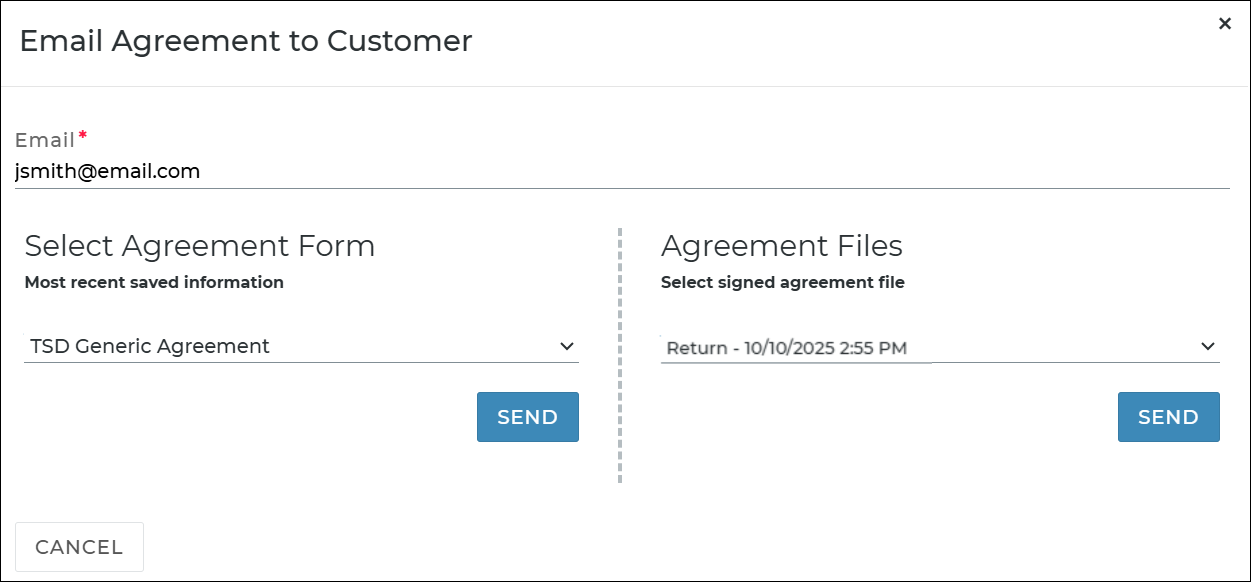Click the red required asterisk by Email
This screenshot has height=582, width=1251.
tap(83, 136)
